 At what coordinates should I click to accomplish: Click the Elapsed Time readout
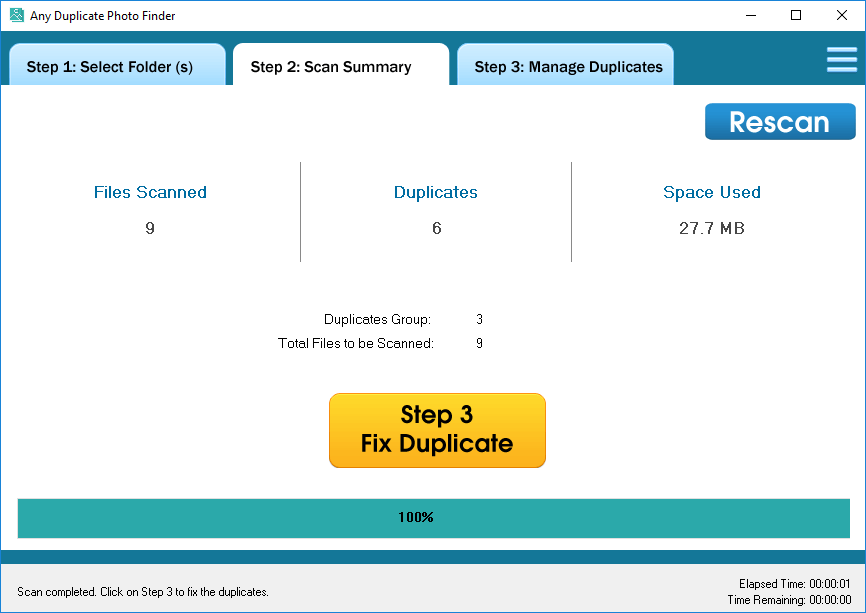click(x=795, y=584)
